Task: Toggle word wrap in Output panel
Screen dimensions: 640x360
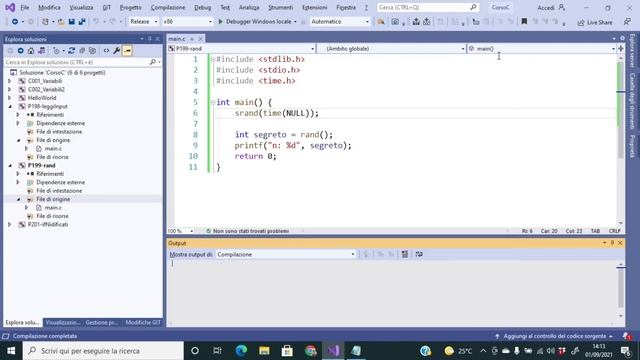Action: click(x=419, y=254)
